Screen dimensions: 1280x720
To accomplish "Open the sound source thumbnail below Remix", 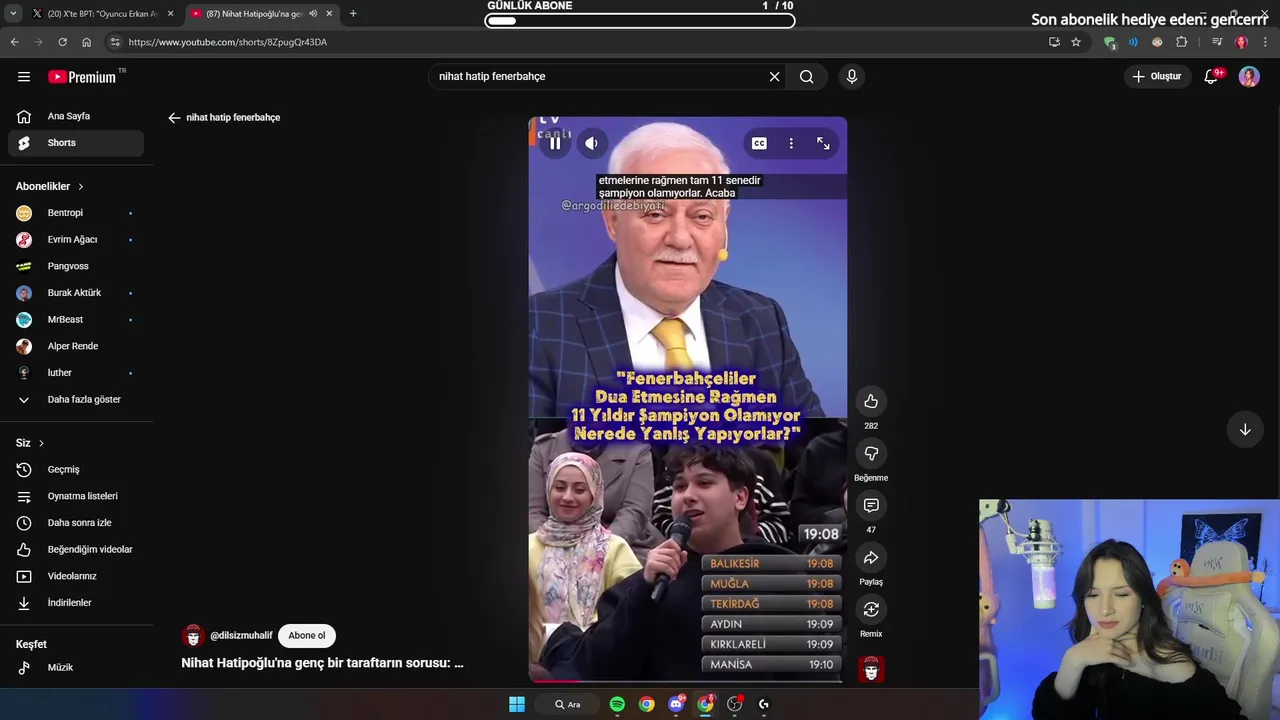I will point(871,669).
